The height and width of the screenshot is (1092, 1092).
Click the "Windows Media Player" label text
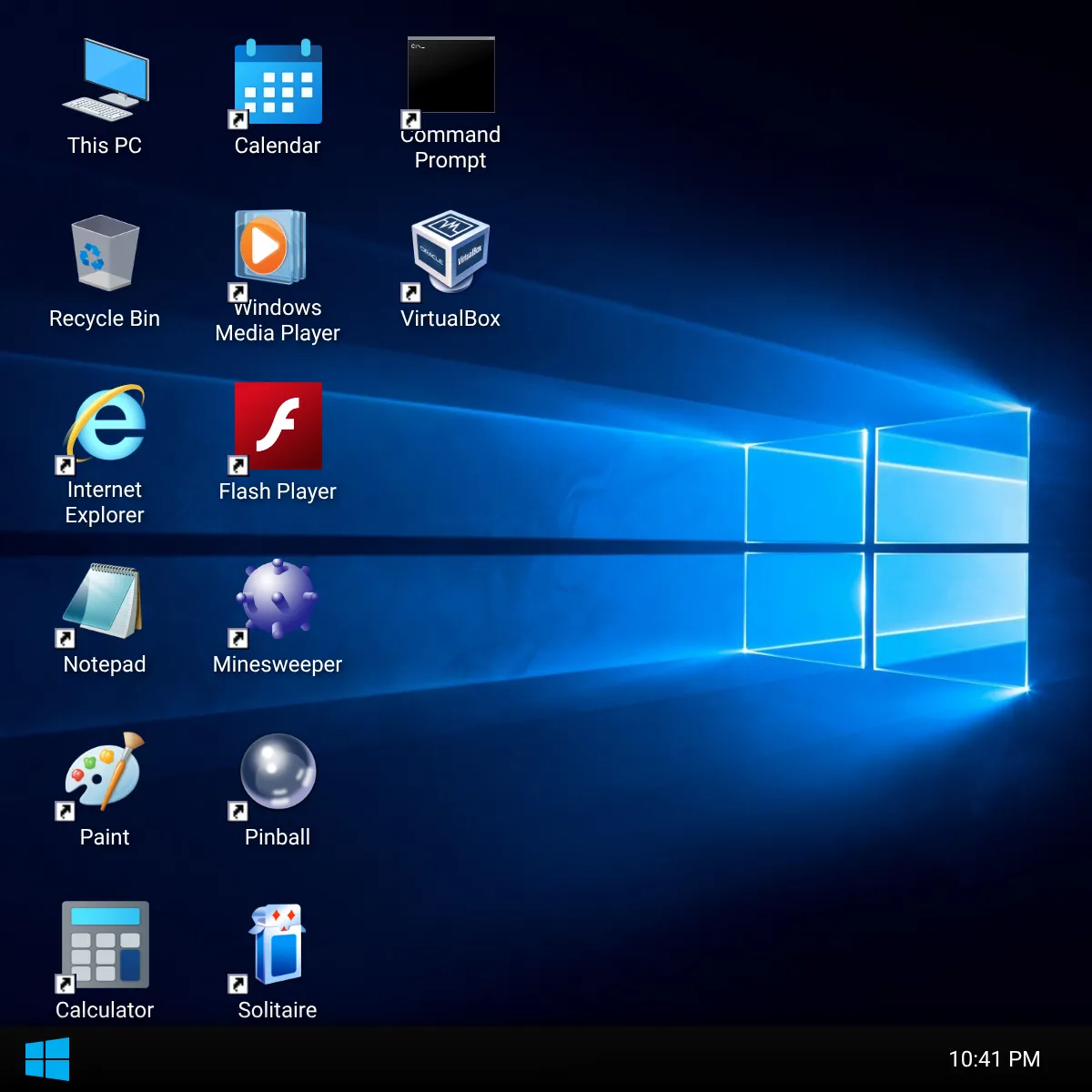(x=278, y=320)
